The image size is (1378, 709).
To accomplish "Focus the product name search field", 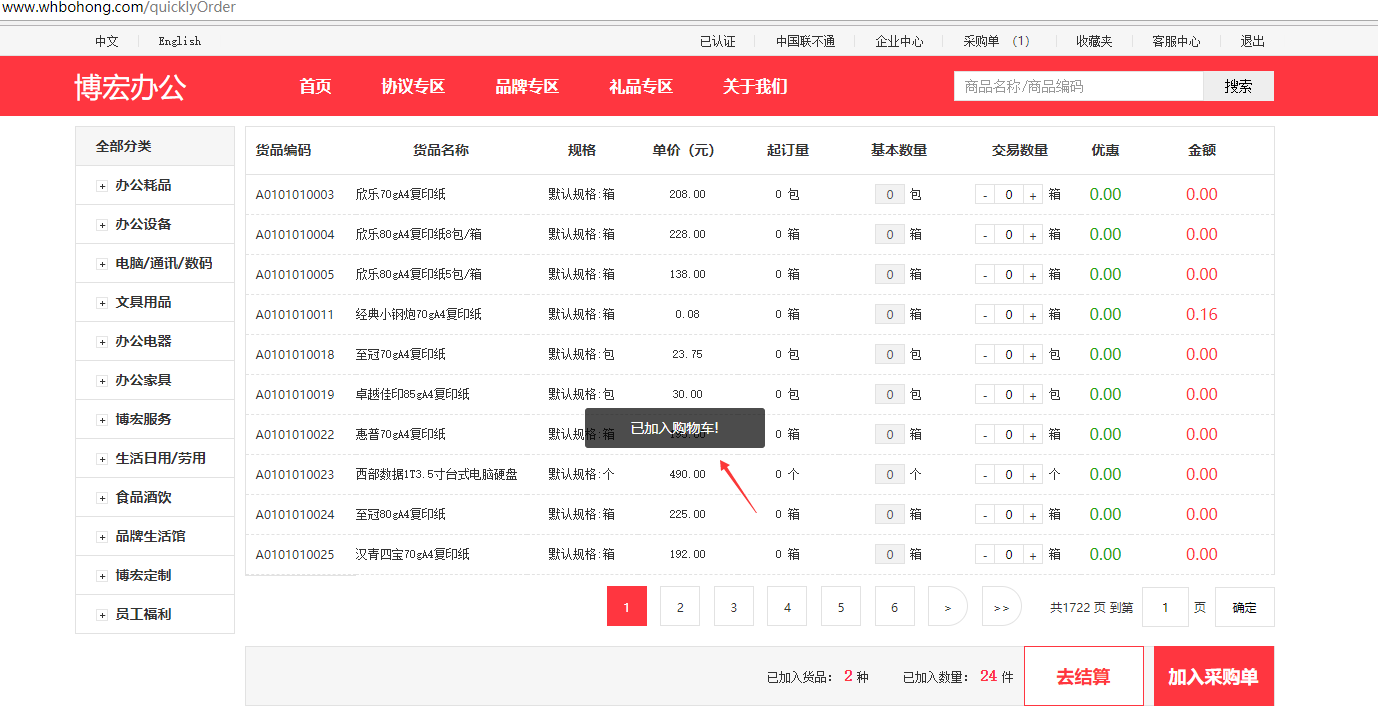I will [1077, 87].
